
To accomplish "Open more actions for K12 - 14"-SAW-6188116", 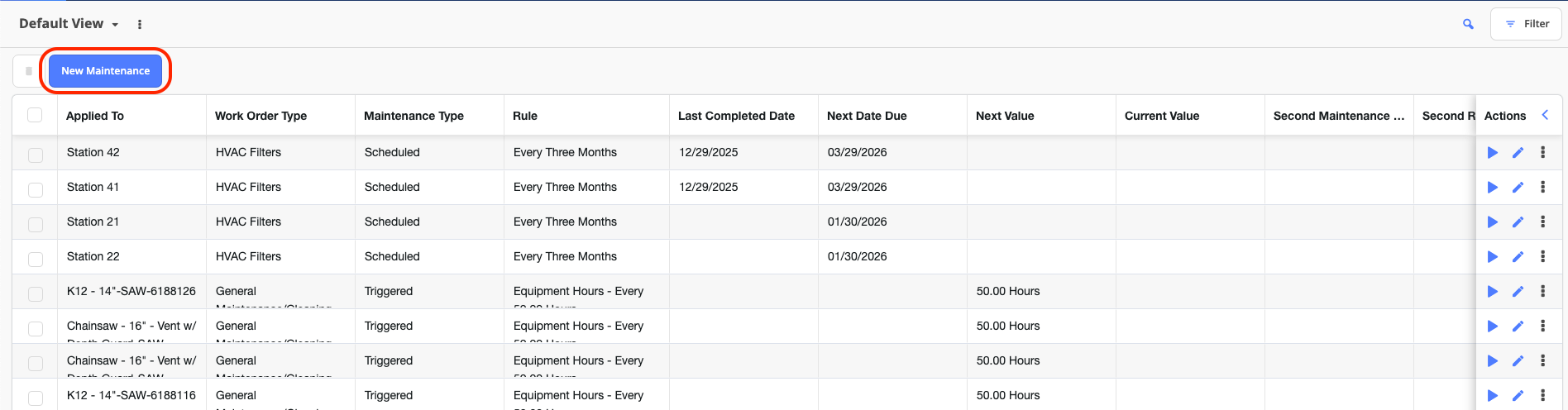I will click(1542, 395).
